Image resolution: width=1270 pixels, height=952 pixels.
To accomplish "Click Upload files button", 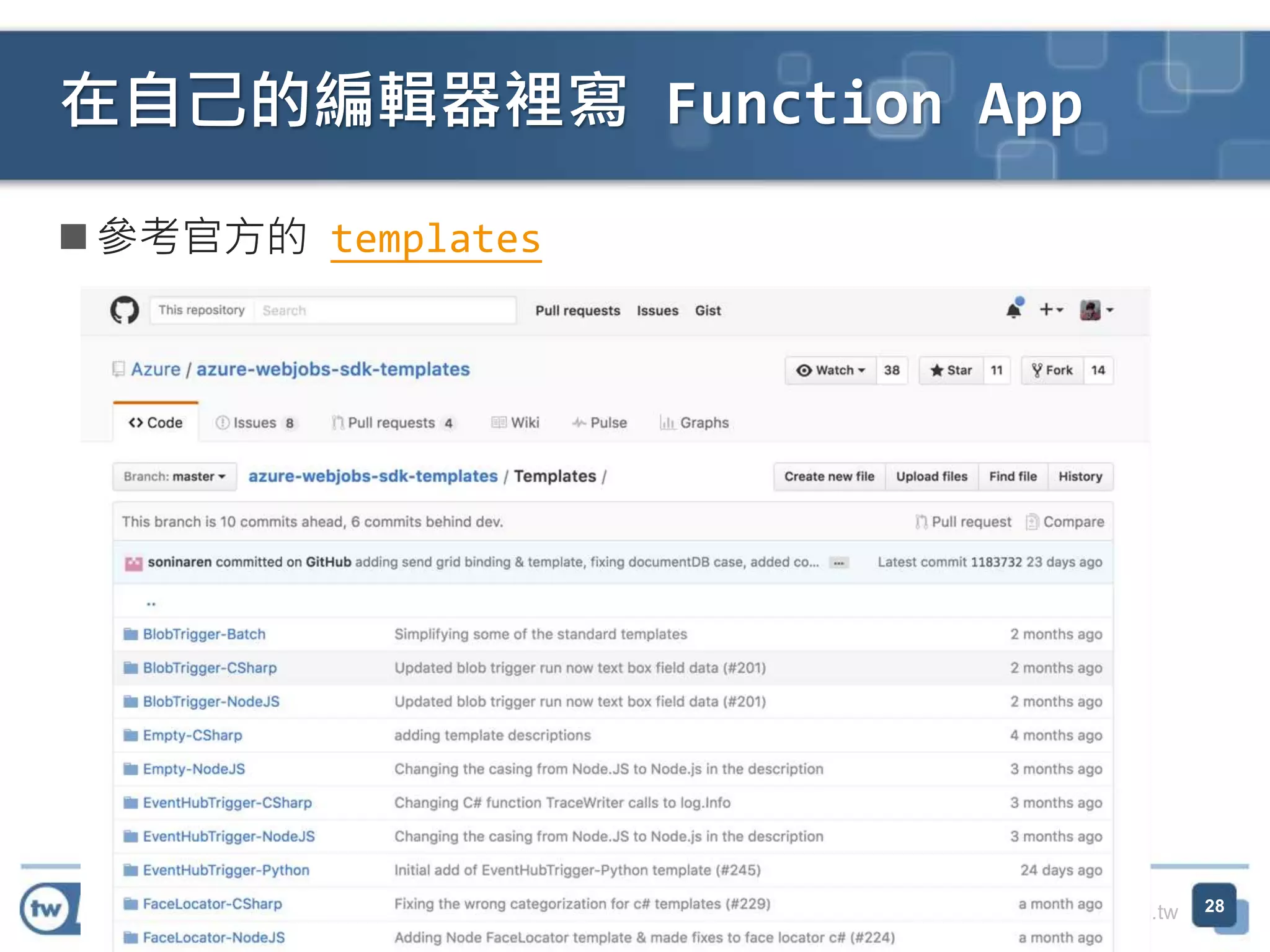I will tap(931, 477).
